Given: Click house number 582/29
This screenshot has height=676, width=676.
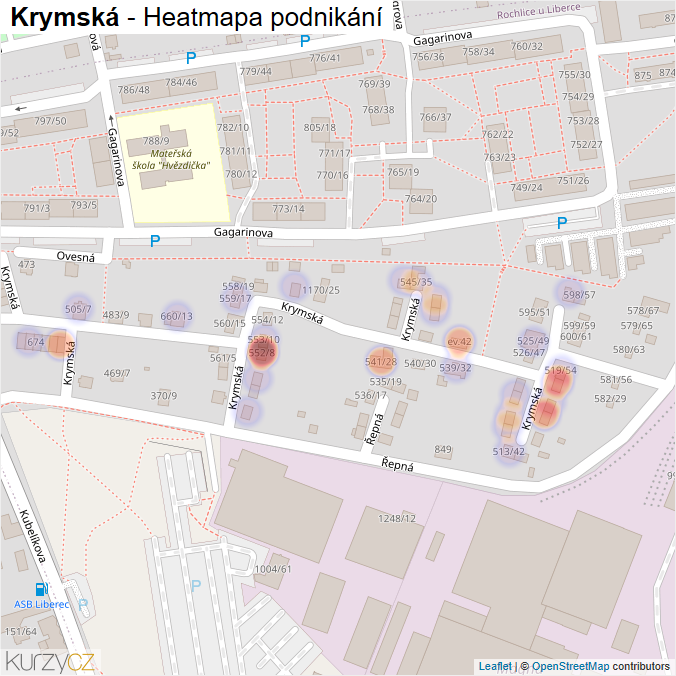Looking at the screenshot, I should coord(610,398).
